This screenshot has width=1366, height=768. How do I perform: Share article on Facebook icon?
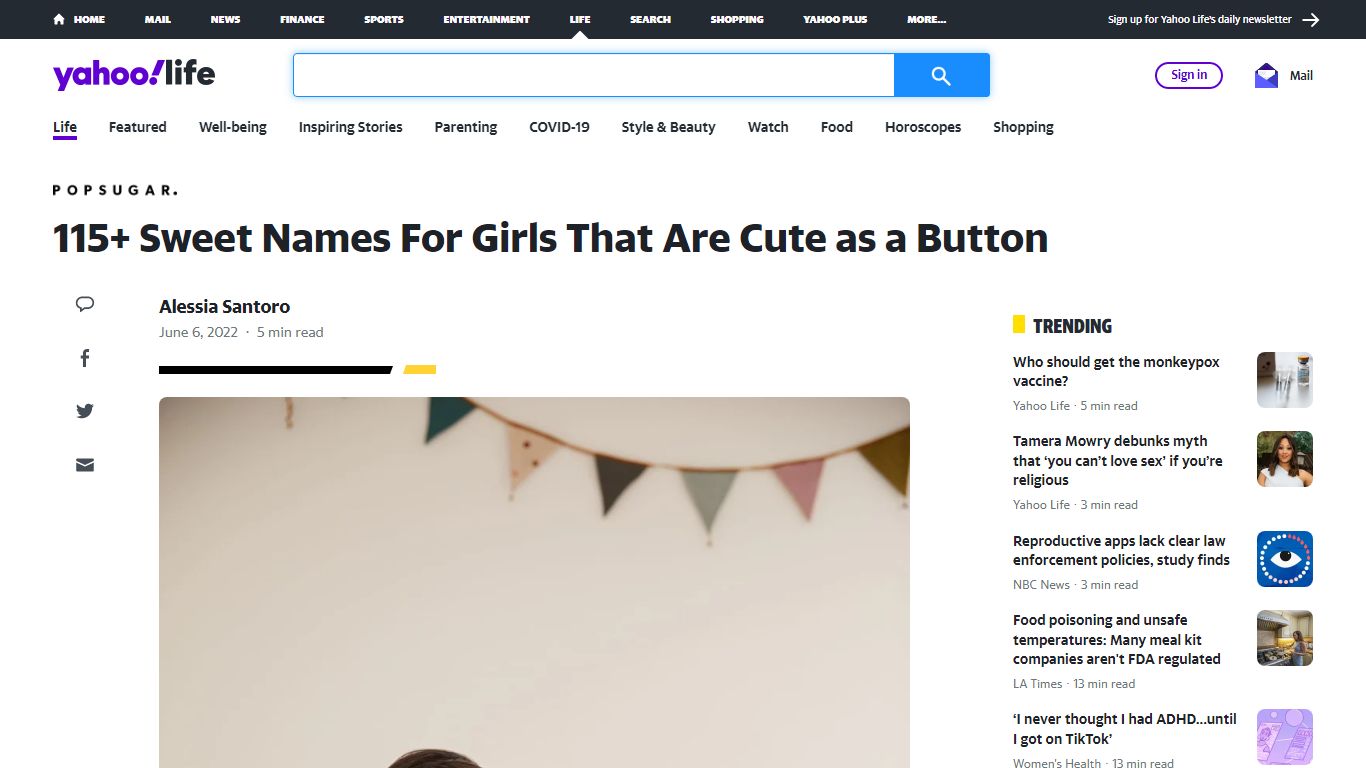tap(85, 358)
